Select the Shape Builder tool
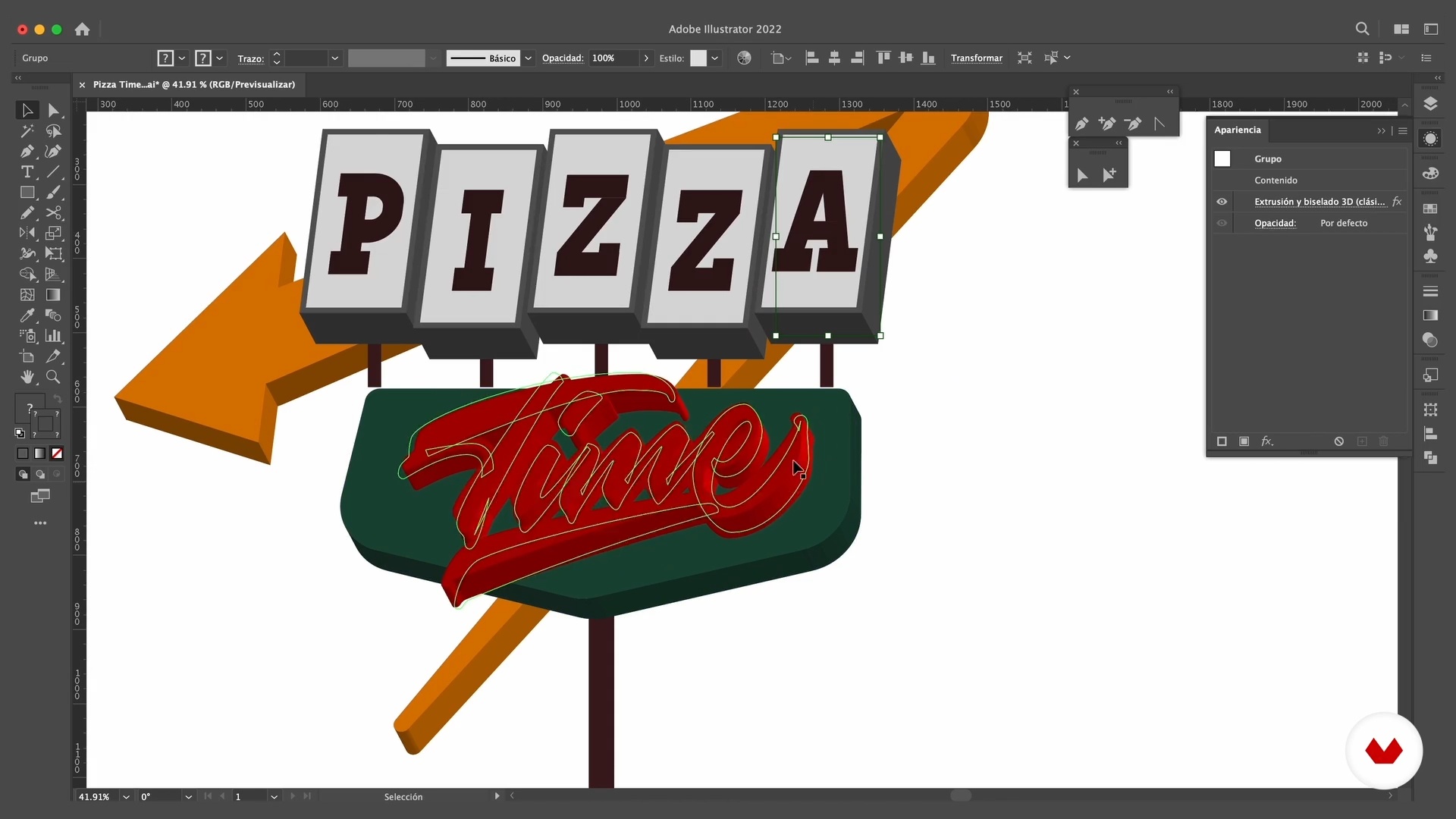Screen dimensions: 1456x819 [x=27, y=275]
